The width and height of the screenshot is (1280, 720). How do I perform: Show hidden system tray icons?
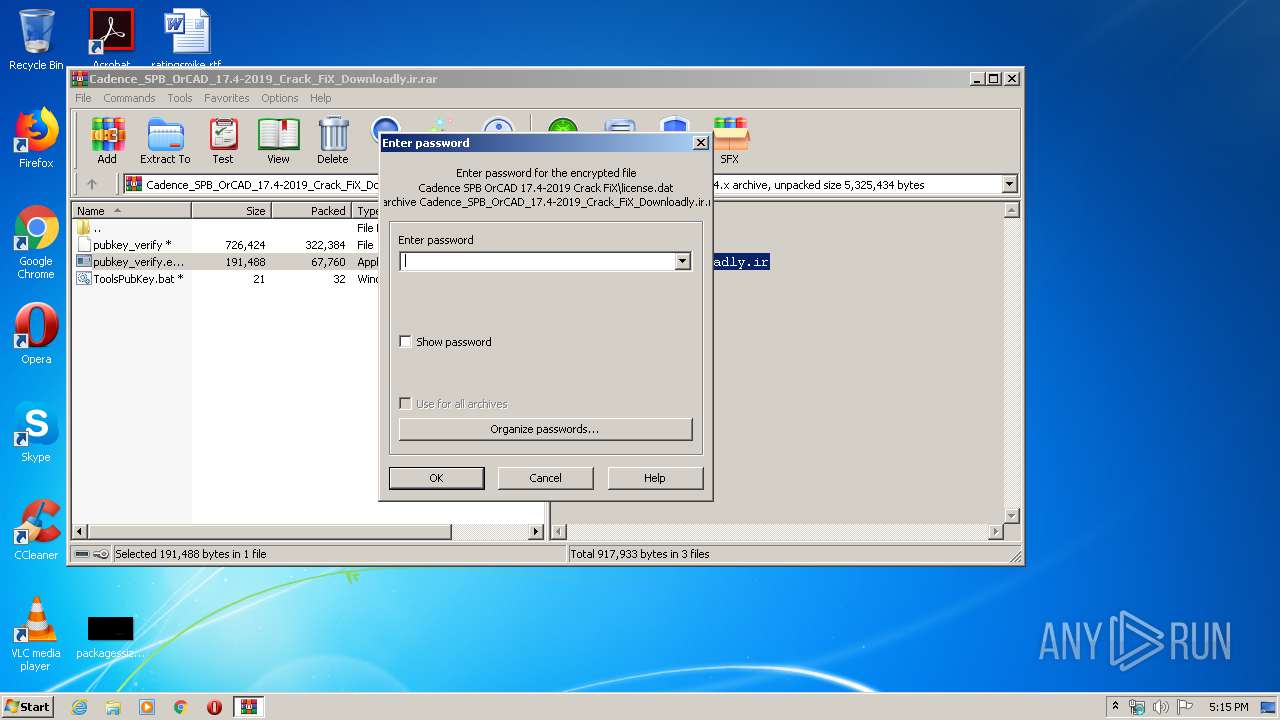point(1115,707)
